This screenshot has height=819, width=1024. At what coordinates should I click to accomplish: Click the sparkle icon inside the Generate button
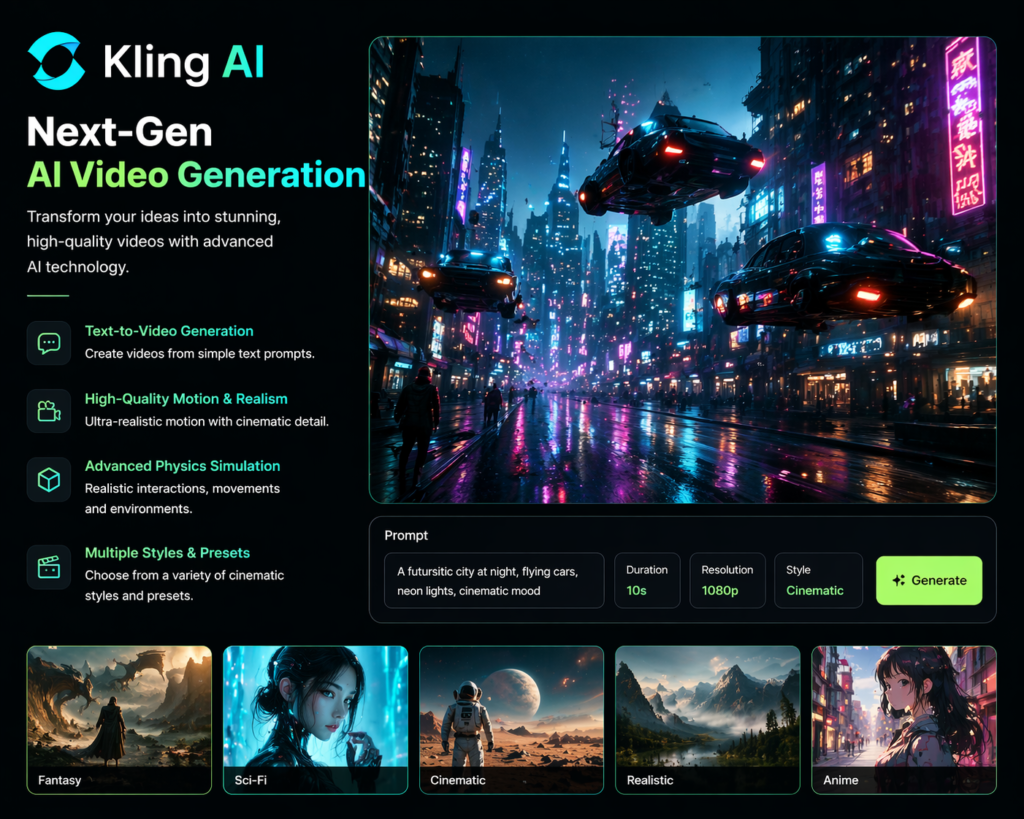coord(898,580)
